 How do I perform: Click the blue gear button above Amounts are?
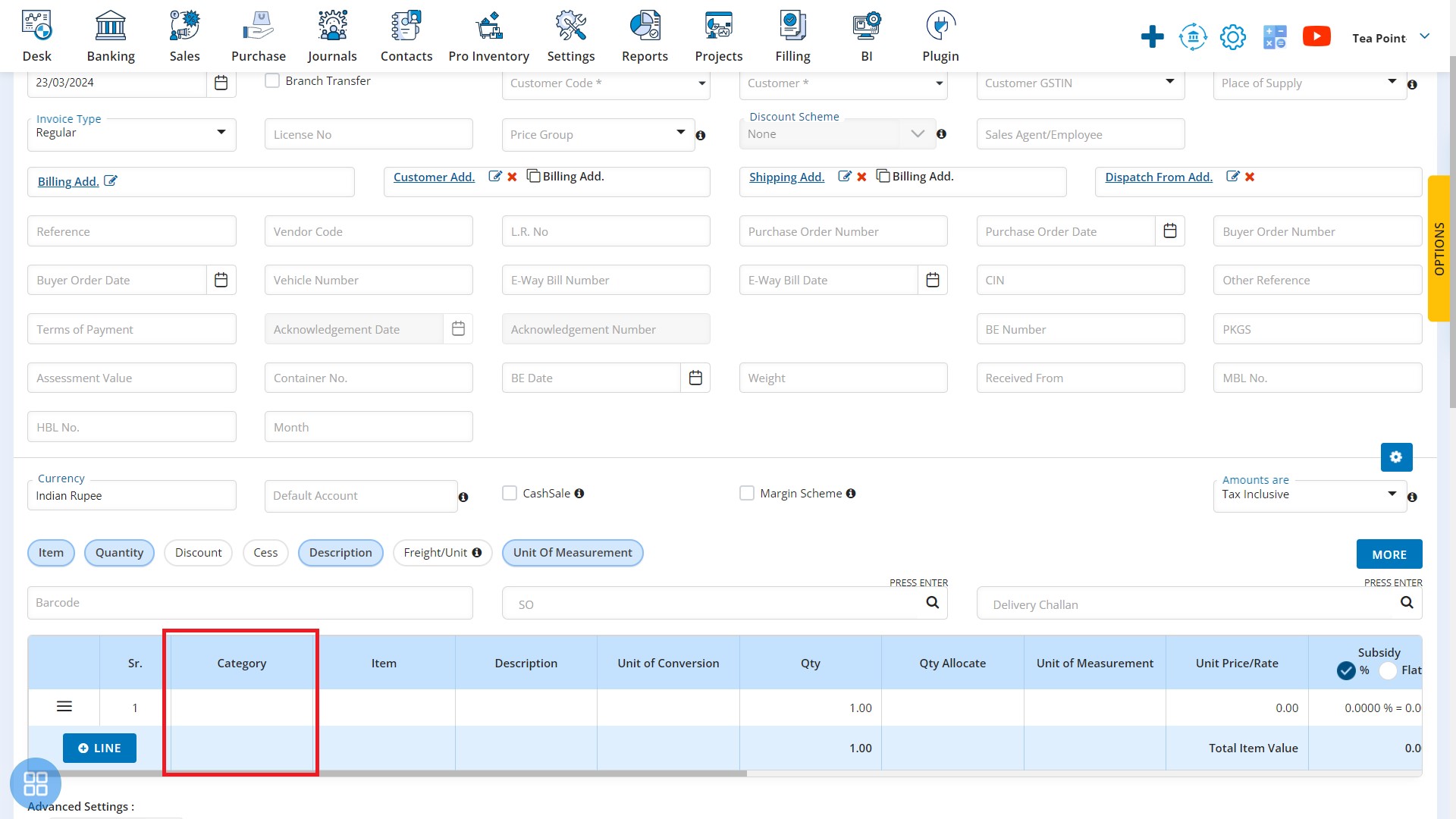point(1396,457)
